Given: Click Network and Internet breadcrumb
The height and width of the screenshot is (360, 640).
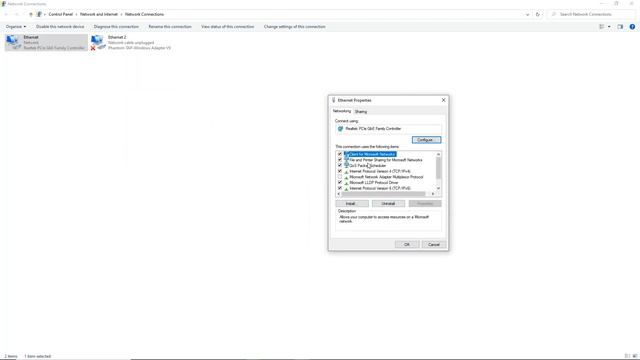Looking at the screenshot, I should [99, 14].
